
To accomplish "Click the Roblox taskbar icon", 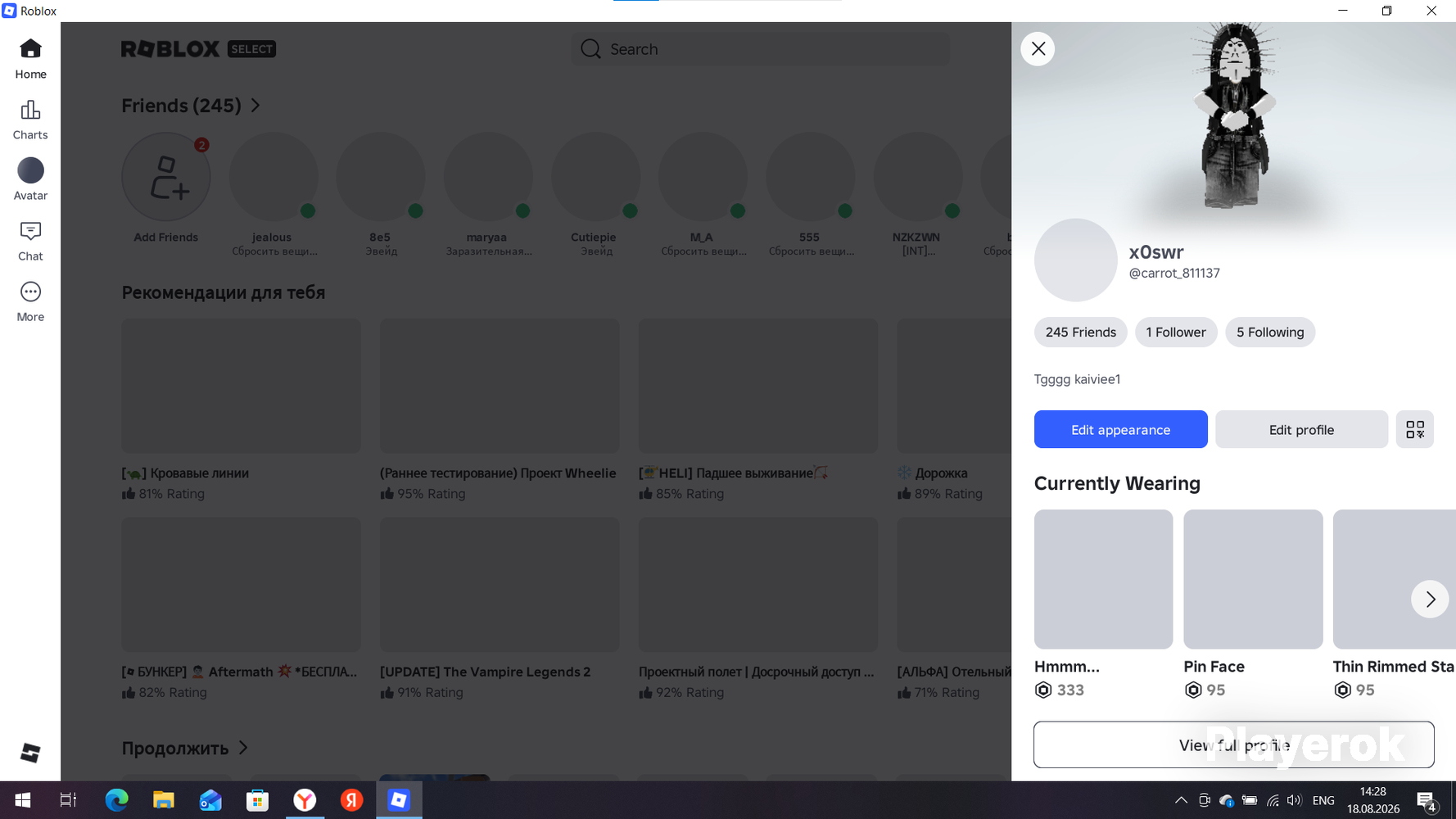I will click(399, 800).
